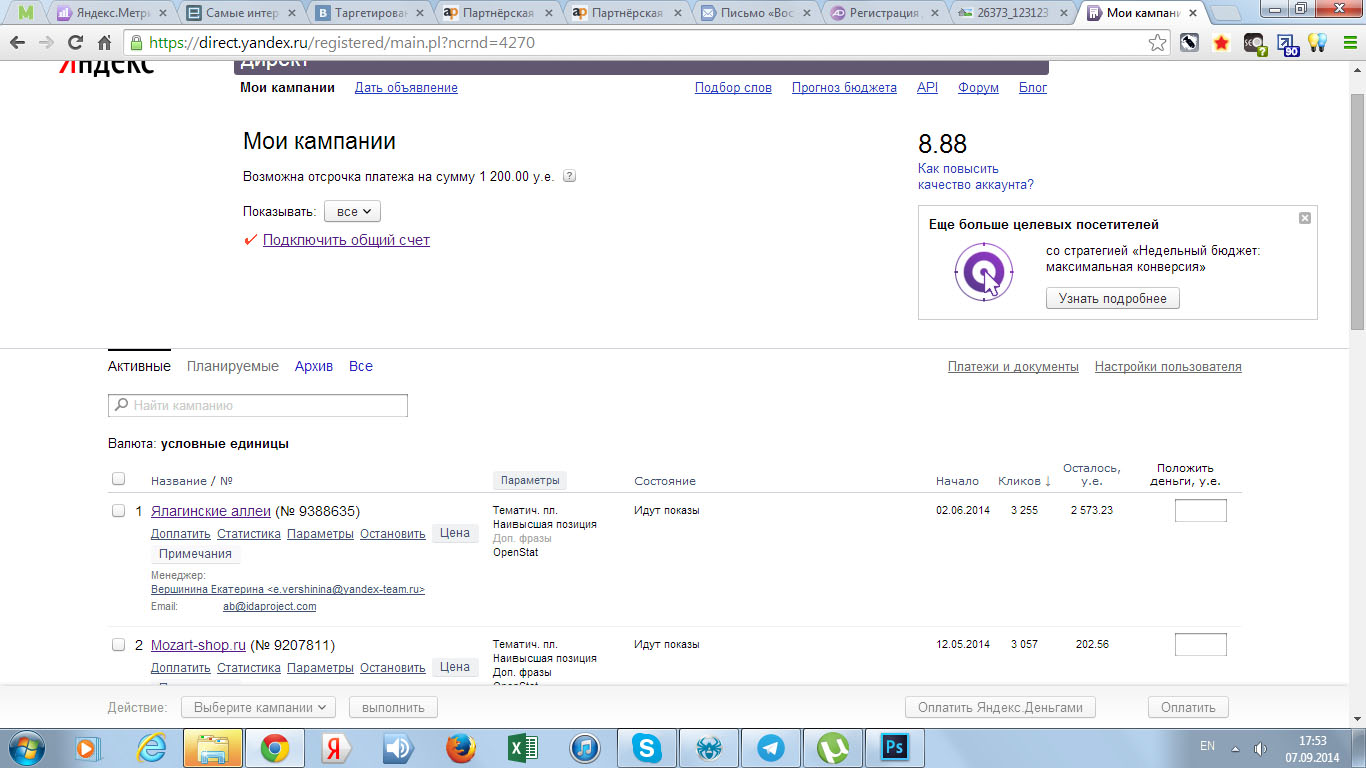Click the Узнать подробнее button
This screenshot has height=768, width=1366.
tap(1113, 298)
